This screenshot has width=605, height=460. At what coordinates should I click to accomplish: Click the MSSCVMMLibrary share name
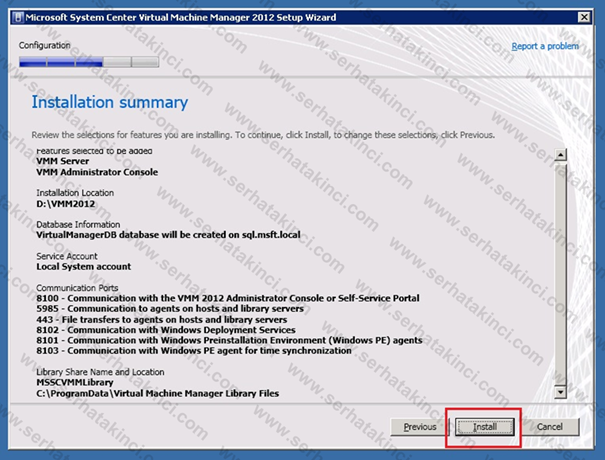(75, 382)
